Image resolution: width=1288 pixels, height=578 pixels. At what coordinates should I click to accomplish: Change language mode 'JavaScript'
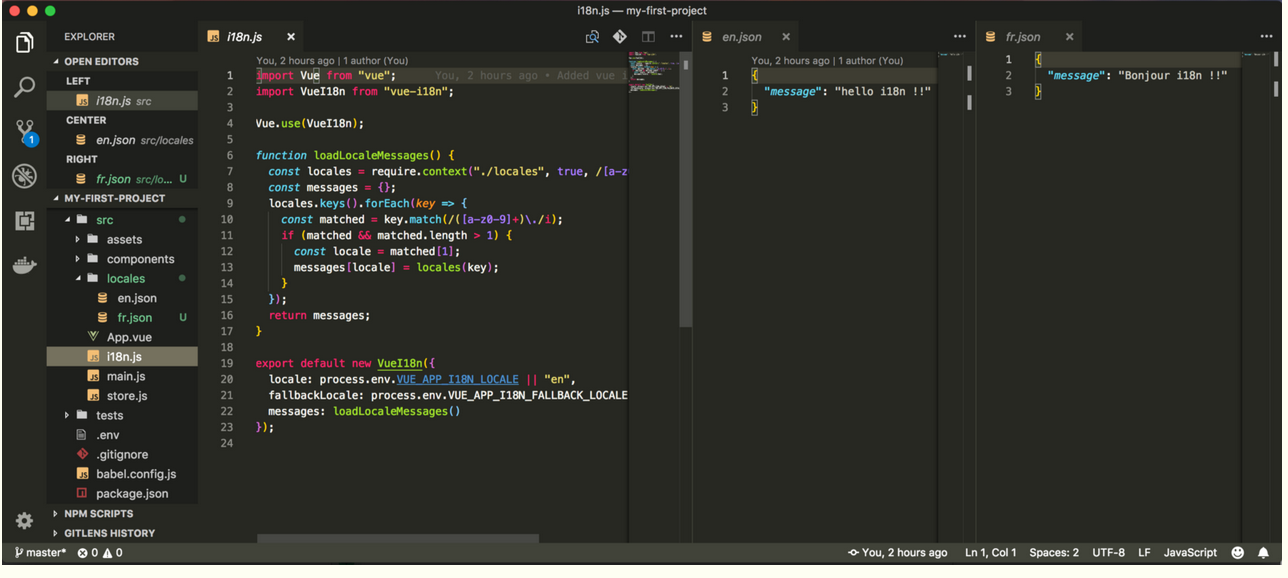point(1190,552)
